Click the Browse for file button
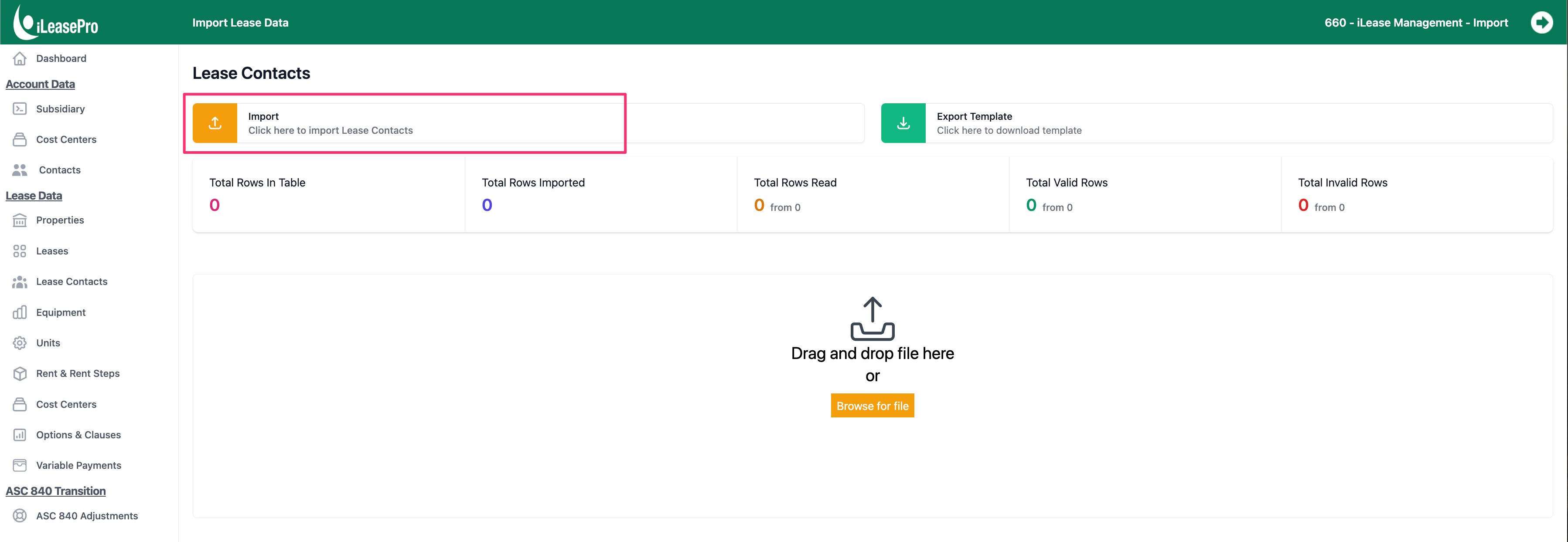The image size is (1568, 542). click(x=872, y=406)
